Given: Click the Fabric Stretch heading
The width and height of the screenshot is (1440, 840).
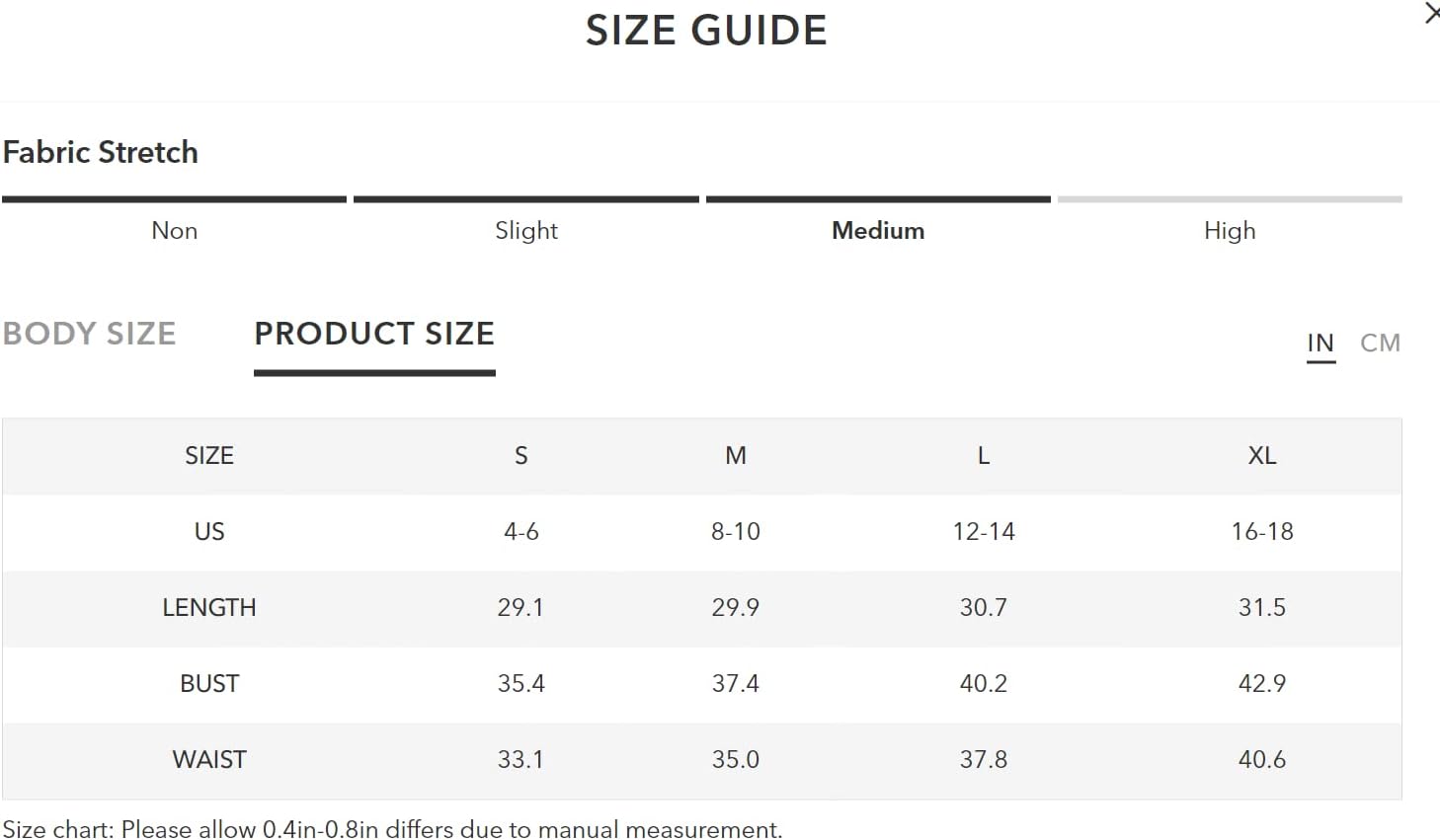Looking at the screenshot, I should click(101, 152).
